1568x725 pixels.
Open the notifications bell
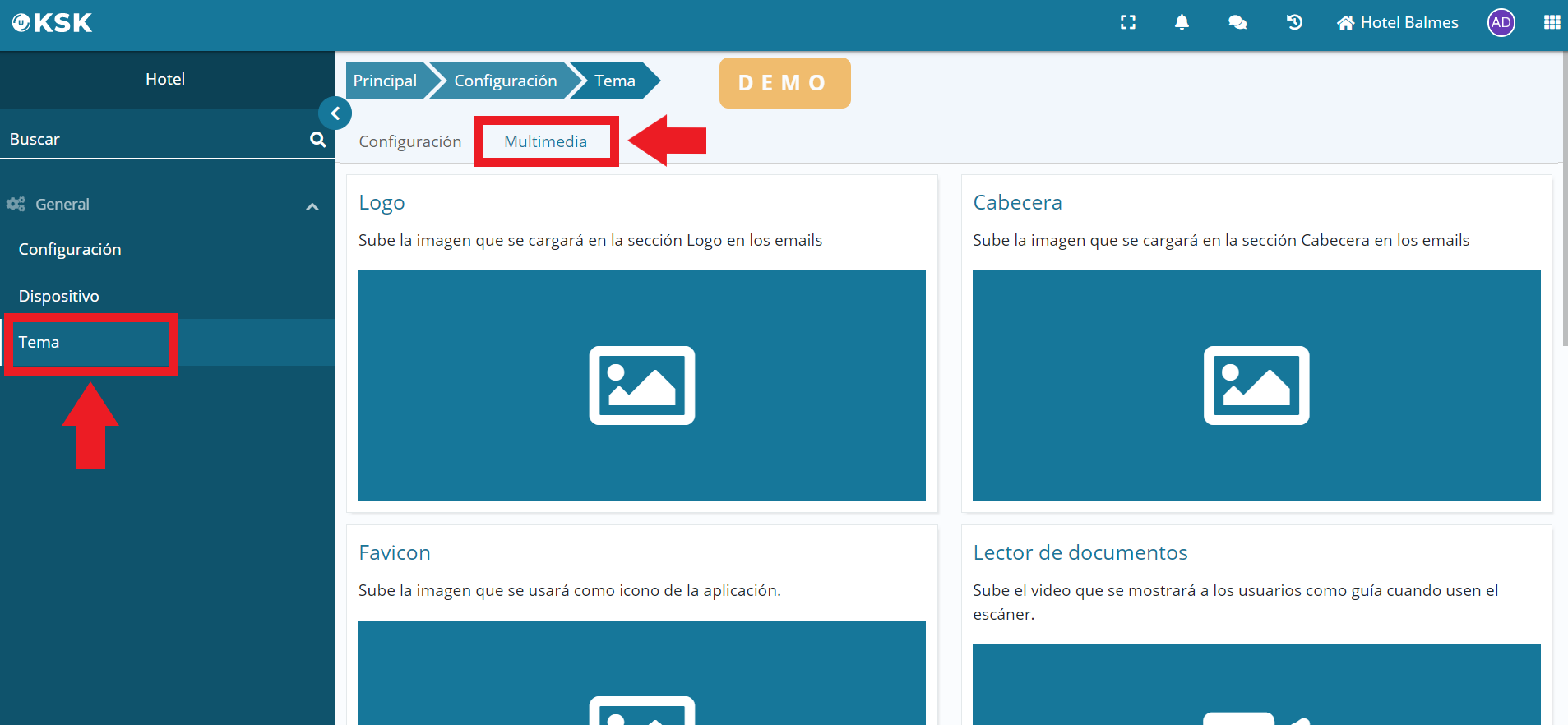click(1182, 23)
